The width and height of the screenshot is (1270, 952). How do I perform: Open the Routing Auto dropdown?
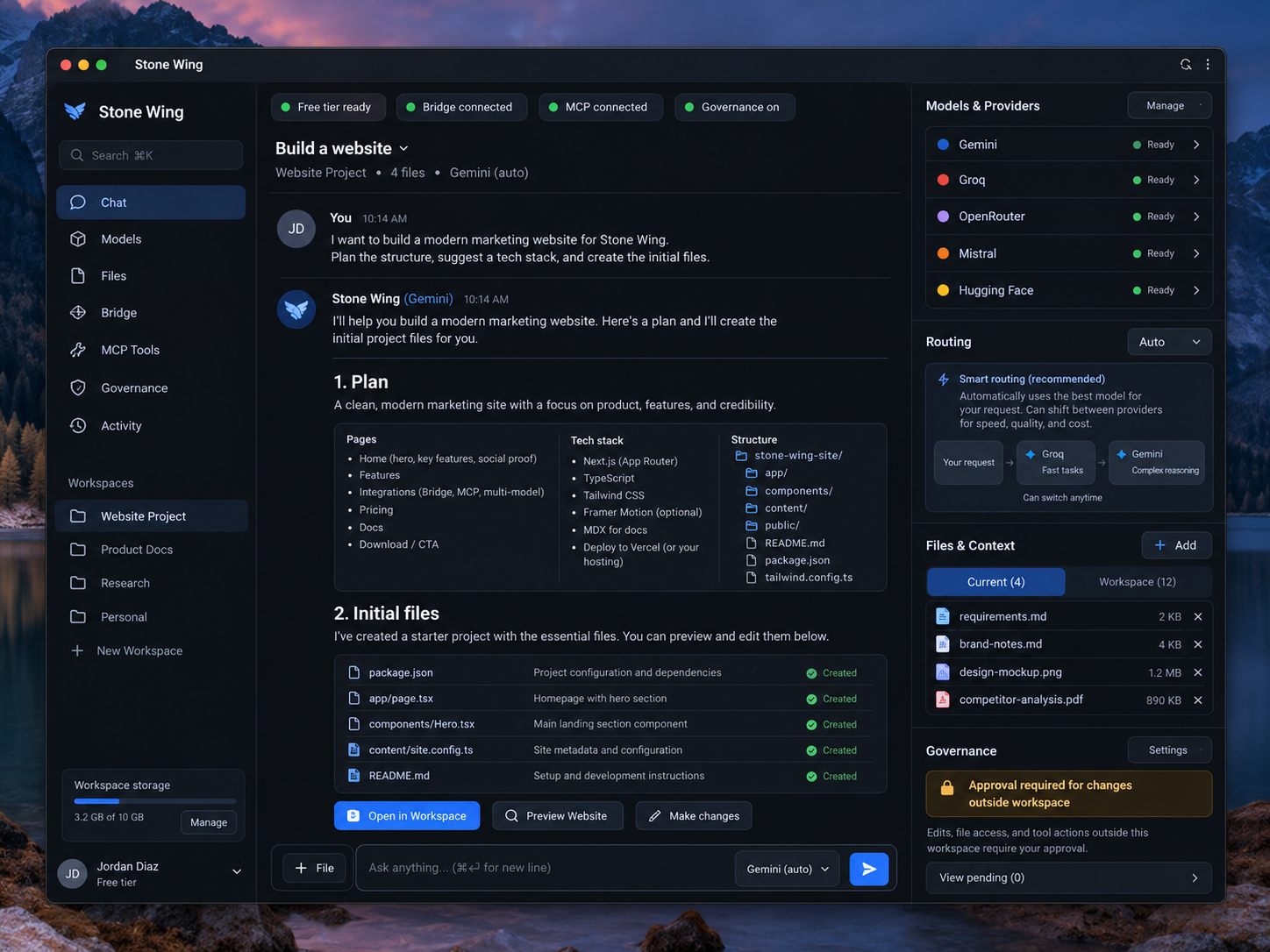[x=1169, y=342]
